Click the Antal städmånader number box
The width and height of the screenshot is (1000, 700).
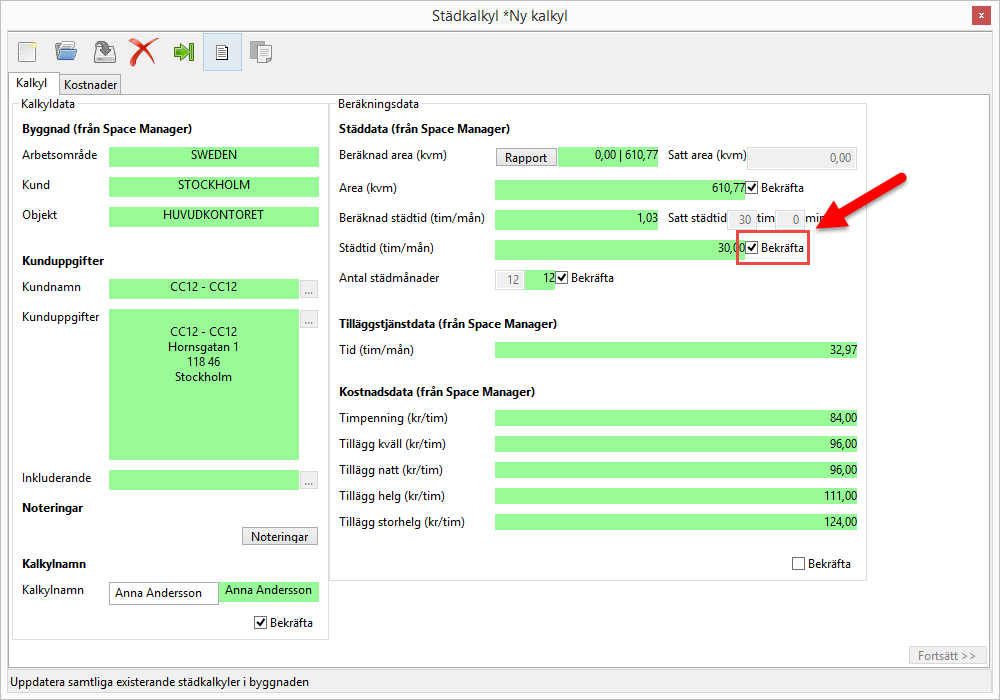[x=512, y=280]
